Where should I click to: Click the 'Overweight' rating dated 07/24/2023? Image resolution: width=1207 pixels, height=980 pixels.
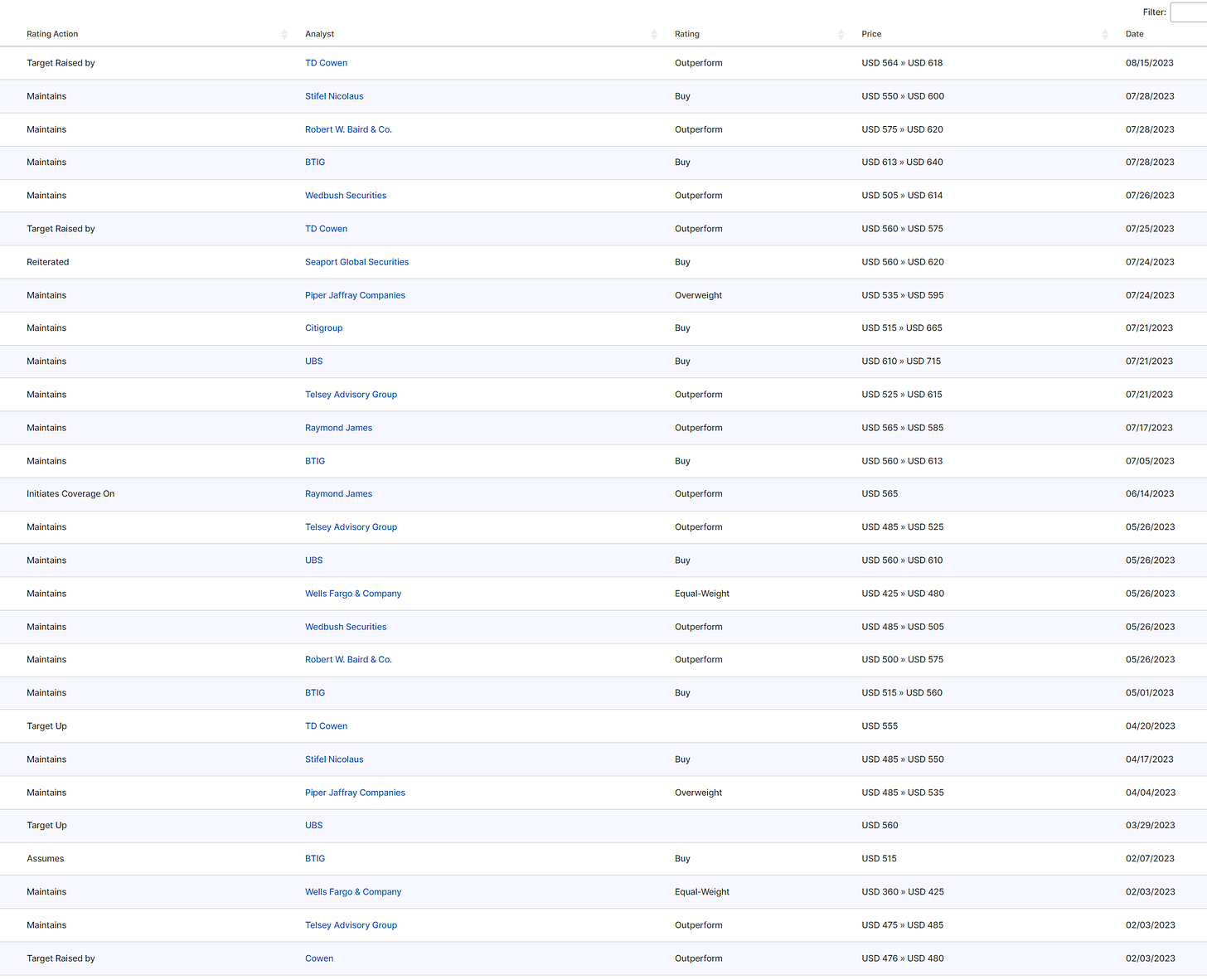[x=699, y=295]
